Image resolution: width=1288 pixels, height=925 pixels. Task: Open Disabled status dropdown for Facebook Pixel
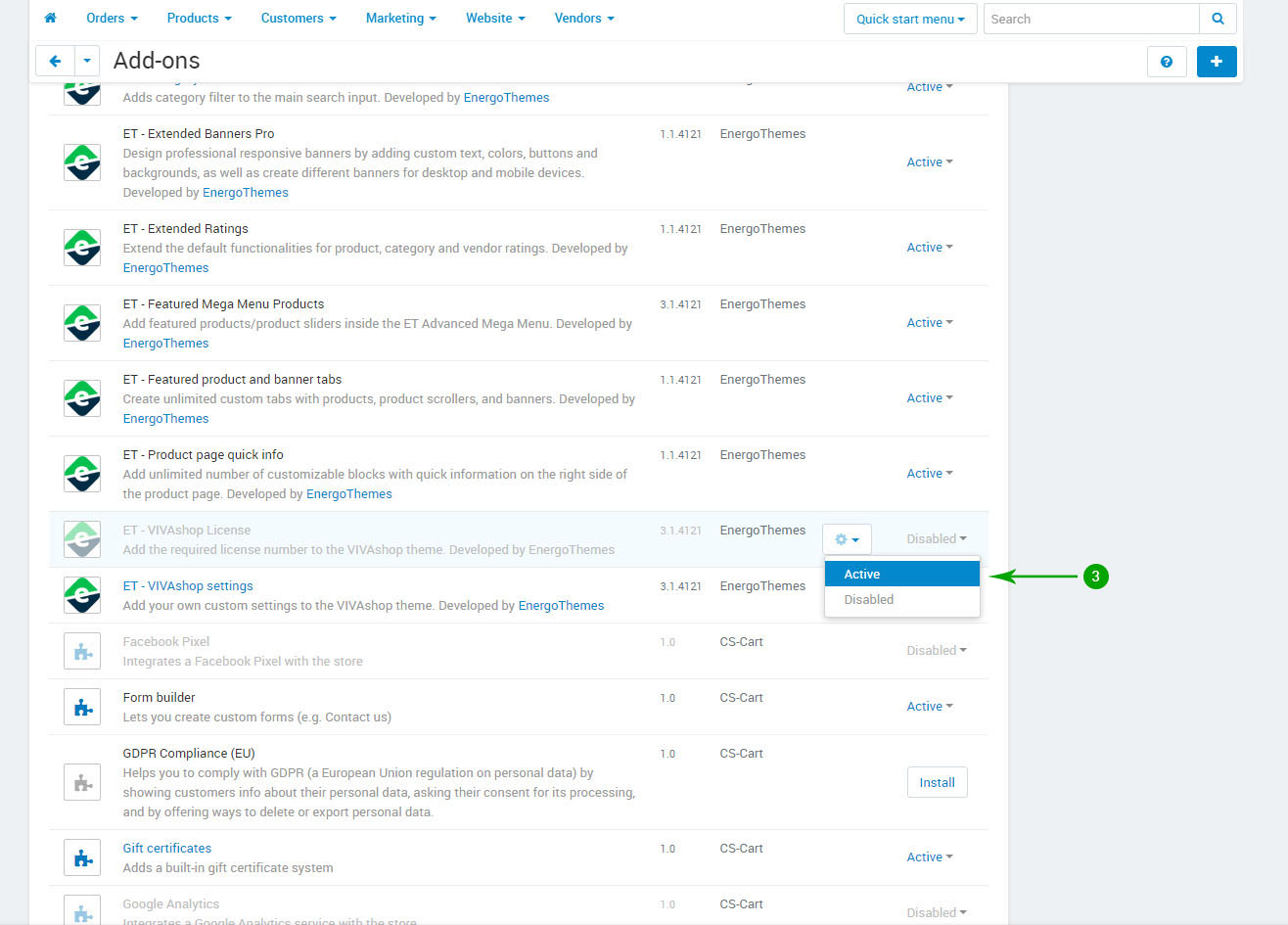[937, 651]
